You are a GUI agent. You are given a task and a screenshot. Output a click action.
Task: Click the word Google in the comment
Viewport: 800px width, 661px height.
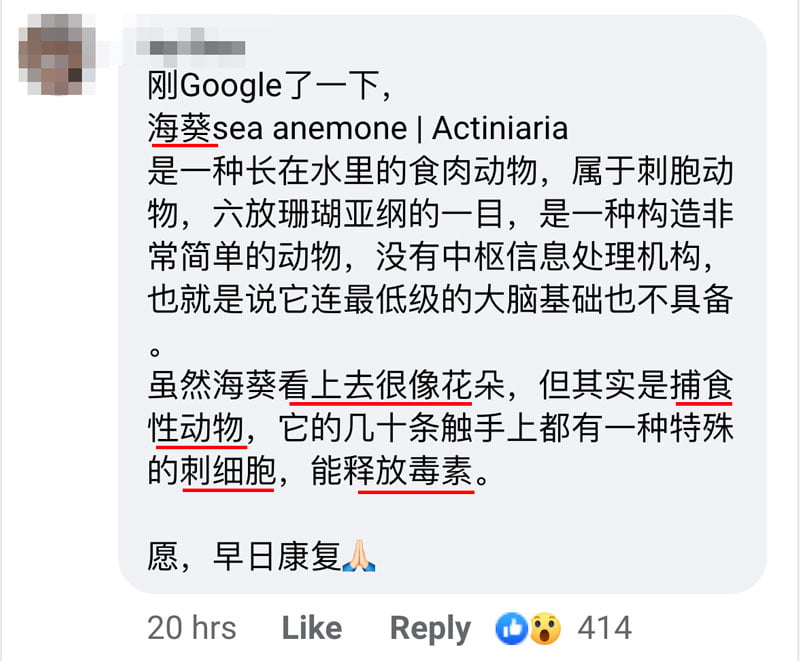pyautogui.click(x=231, y=85)
